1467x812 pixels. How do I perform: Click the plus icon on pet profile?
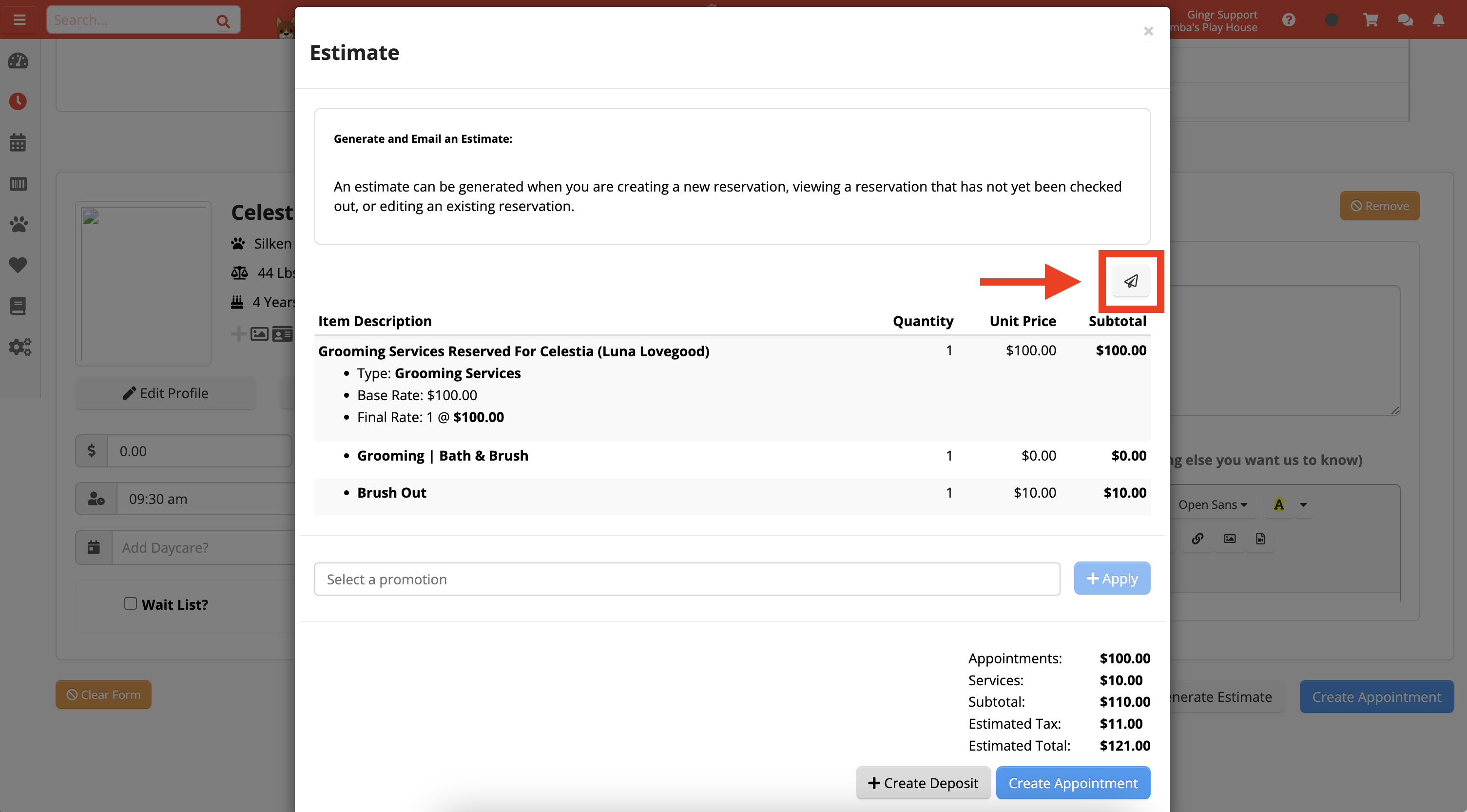tap(239, 334)
